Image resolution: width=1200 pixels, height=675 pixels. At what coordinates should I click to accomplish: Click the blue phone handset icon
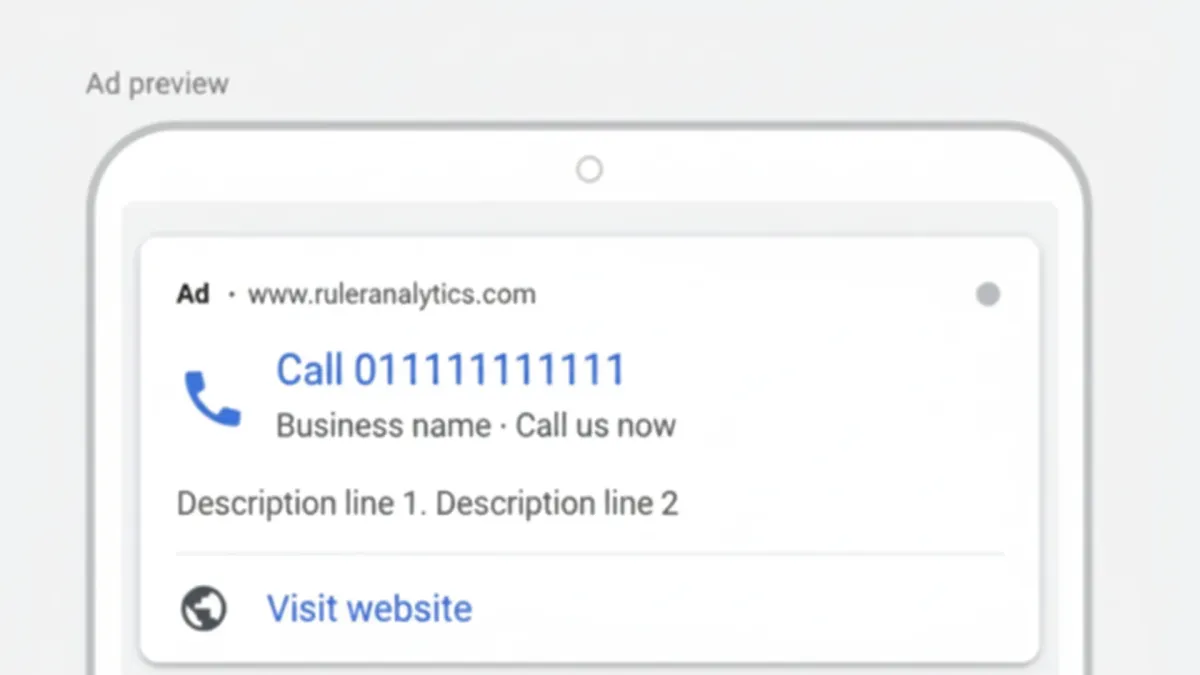coord(212,398)
